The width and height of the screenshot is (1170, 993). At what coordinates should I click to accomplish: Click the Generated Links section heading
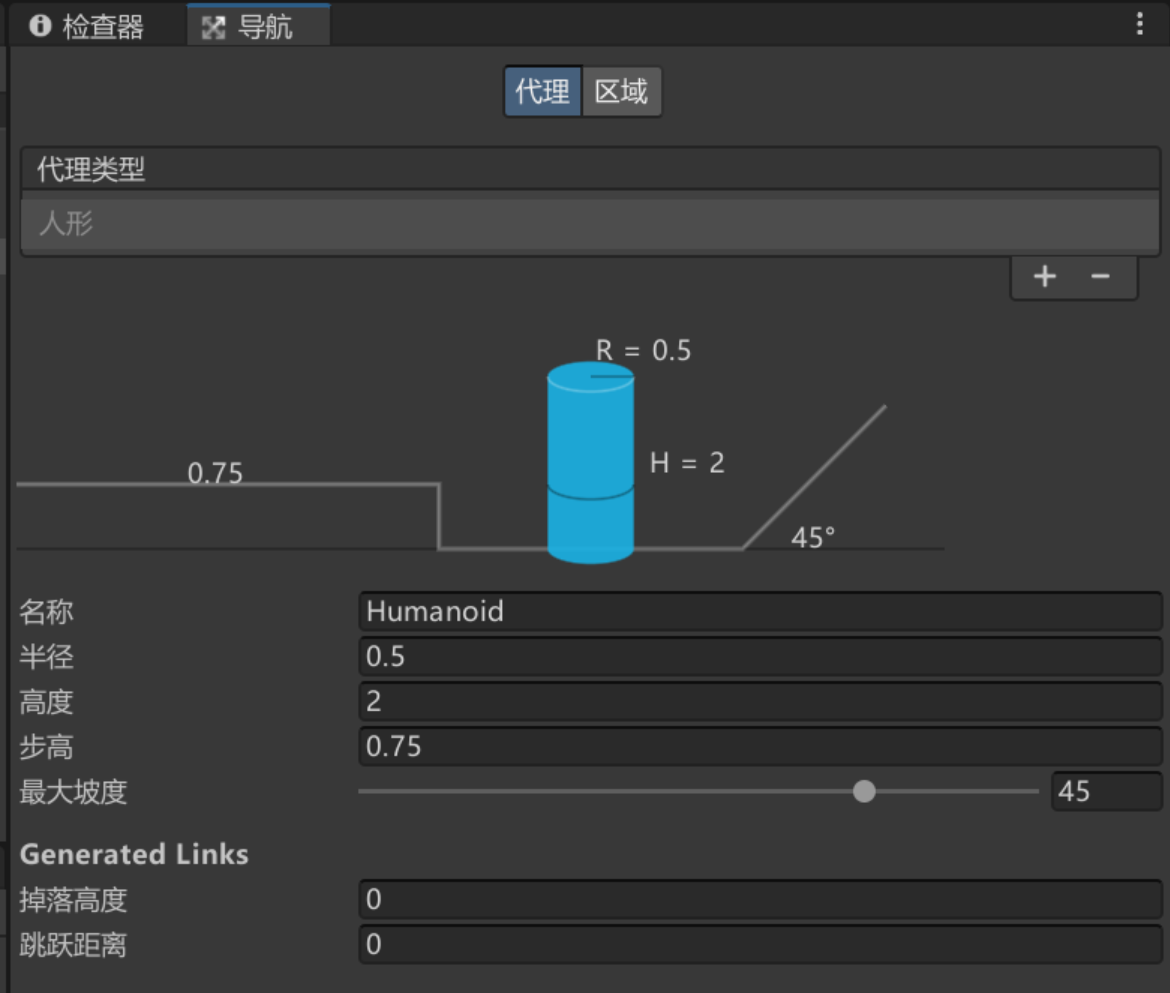[x=134, y=854]
